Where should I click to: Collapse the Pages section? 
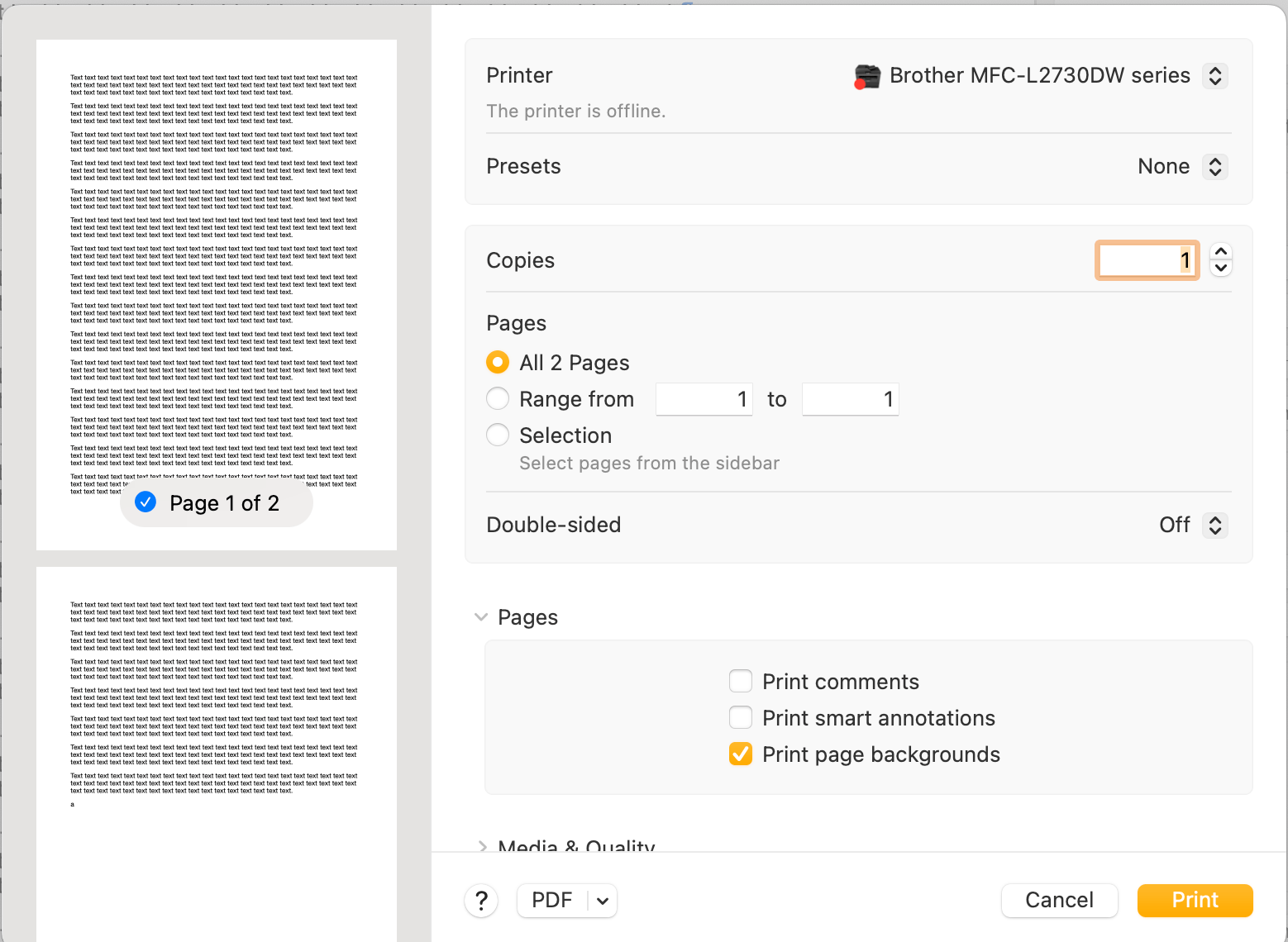click(x=481, y=616)
